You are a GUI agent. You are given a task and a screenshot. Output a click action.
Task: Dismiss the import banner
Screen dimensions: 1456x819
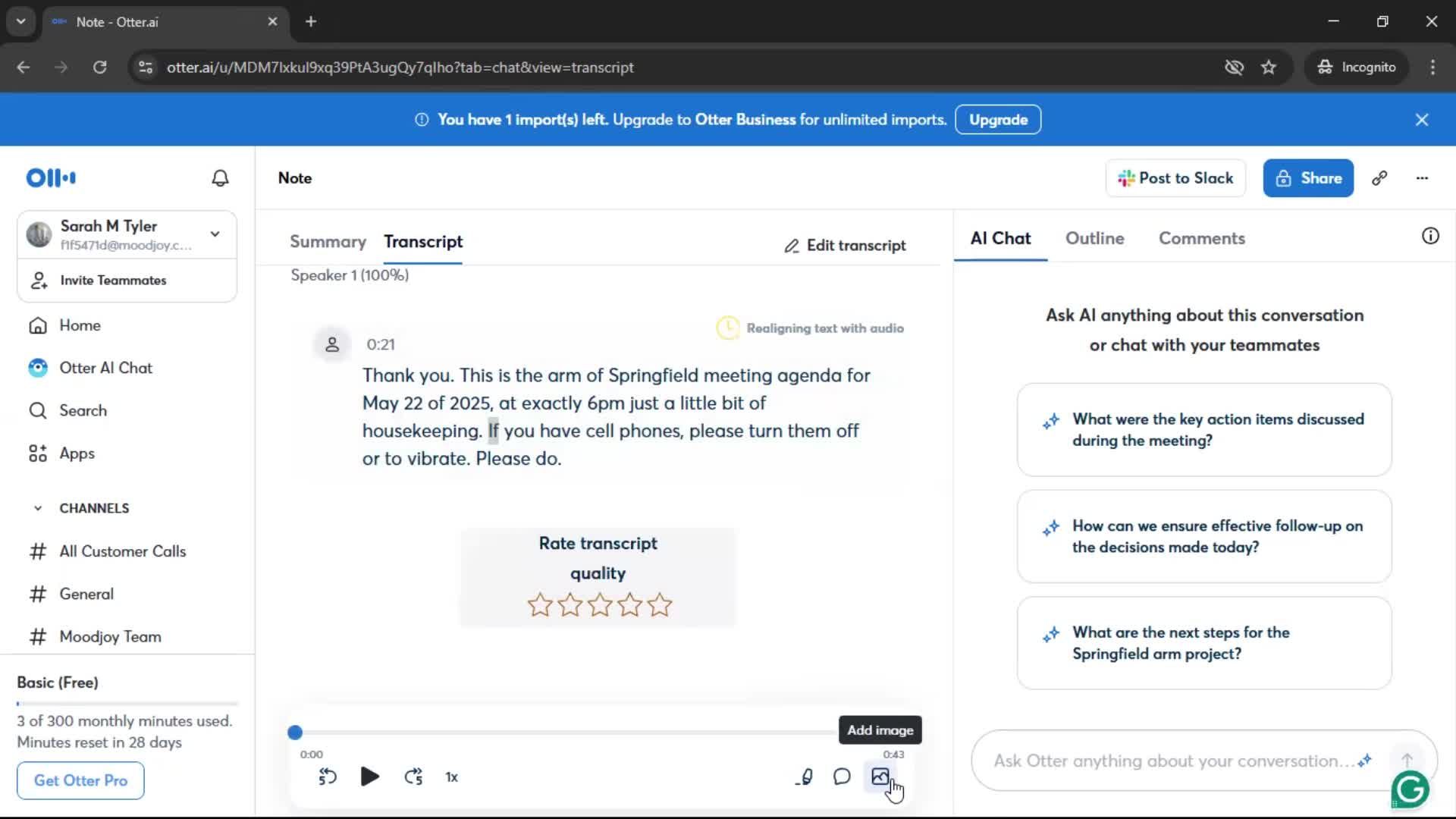point(1422,120)
